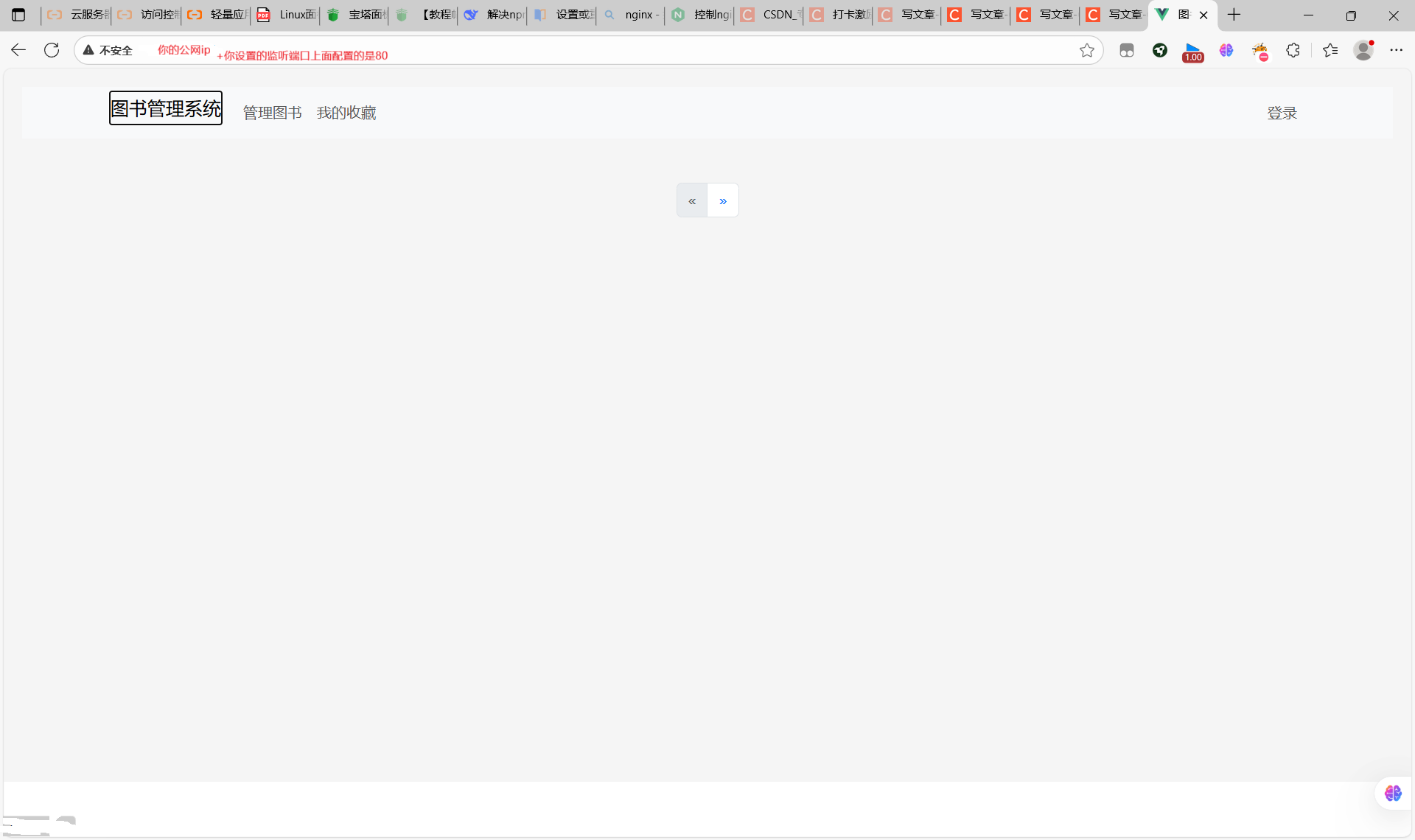The width and height of the screenshot is (1415, 840).
Task: Click the browser back arrow
Action: click(x=18, y=50)
